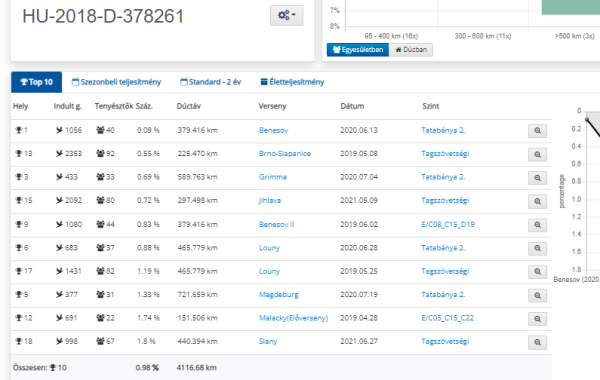The width and height of the screenshot is (600, 380).
Task: Open Tagszövetségi level for Slany row
Action: pos(445,341)
